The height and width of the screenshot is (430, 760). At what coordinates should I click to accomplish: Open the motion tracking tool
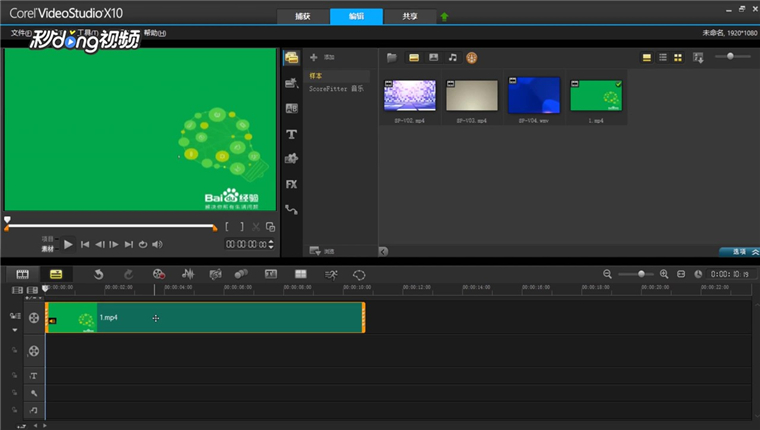tap(241, 274)
